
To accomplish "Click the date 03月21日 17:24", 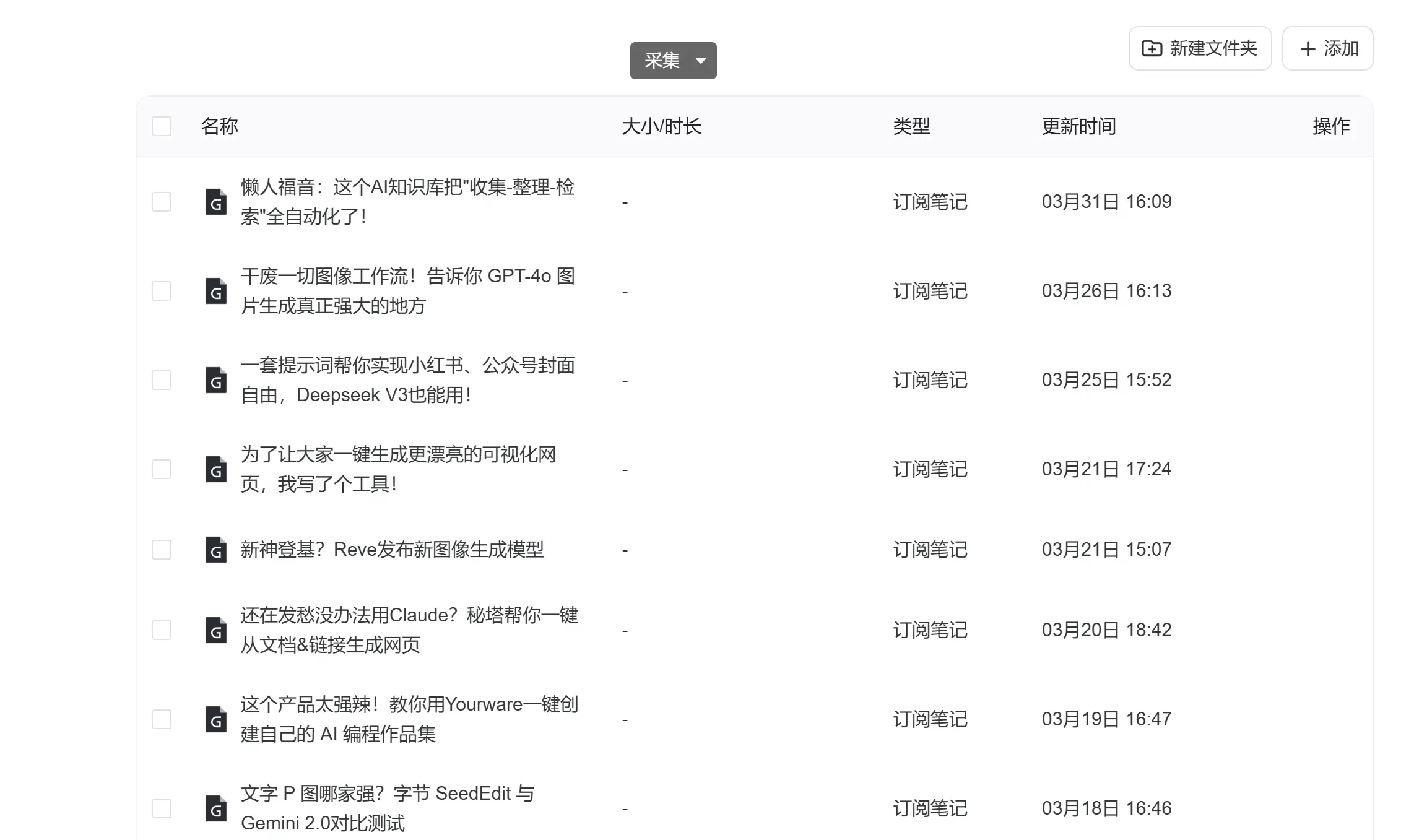I will 1106,469.
